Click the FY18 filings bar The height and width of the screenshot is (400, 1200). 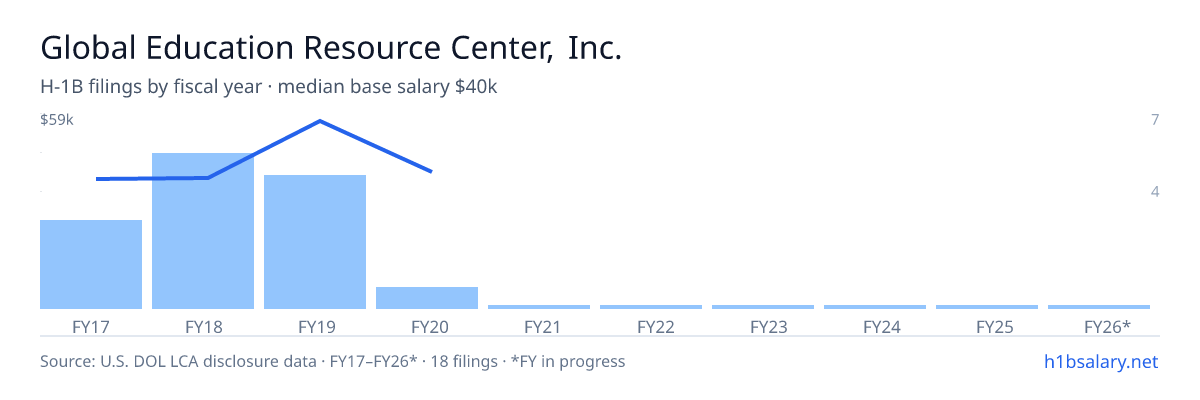point(203,231)
